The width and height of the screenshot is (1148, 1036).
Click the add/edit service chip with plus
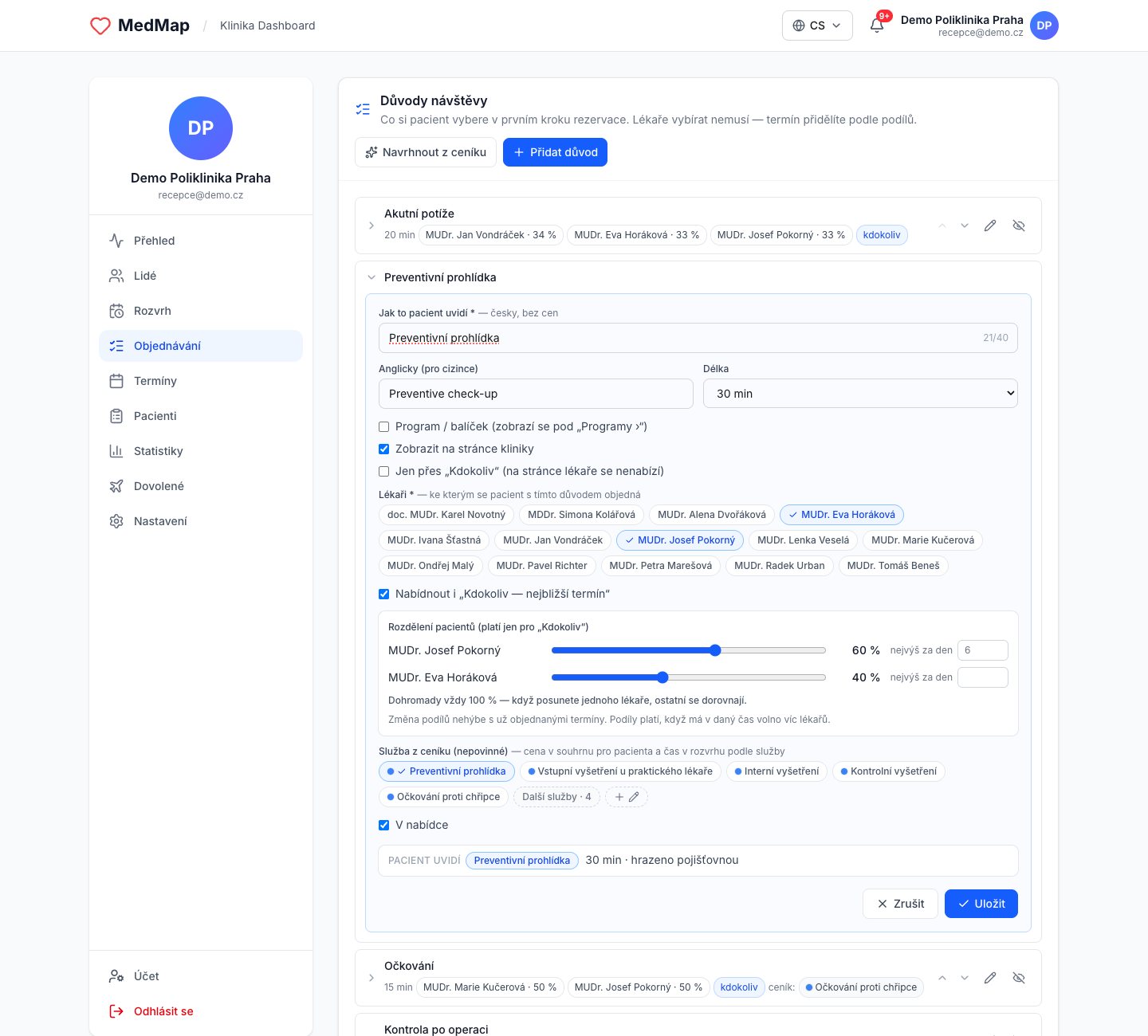coord(627,797)
